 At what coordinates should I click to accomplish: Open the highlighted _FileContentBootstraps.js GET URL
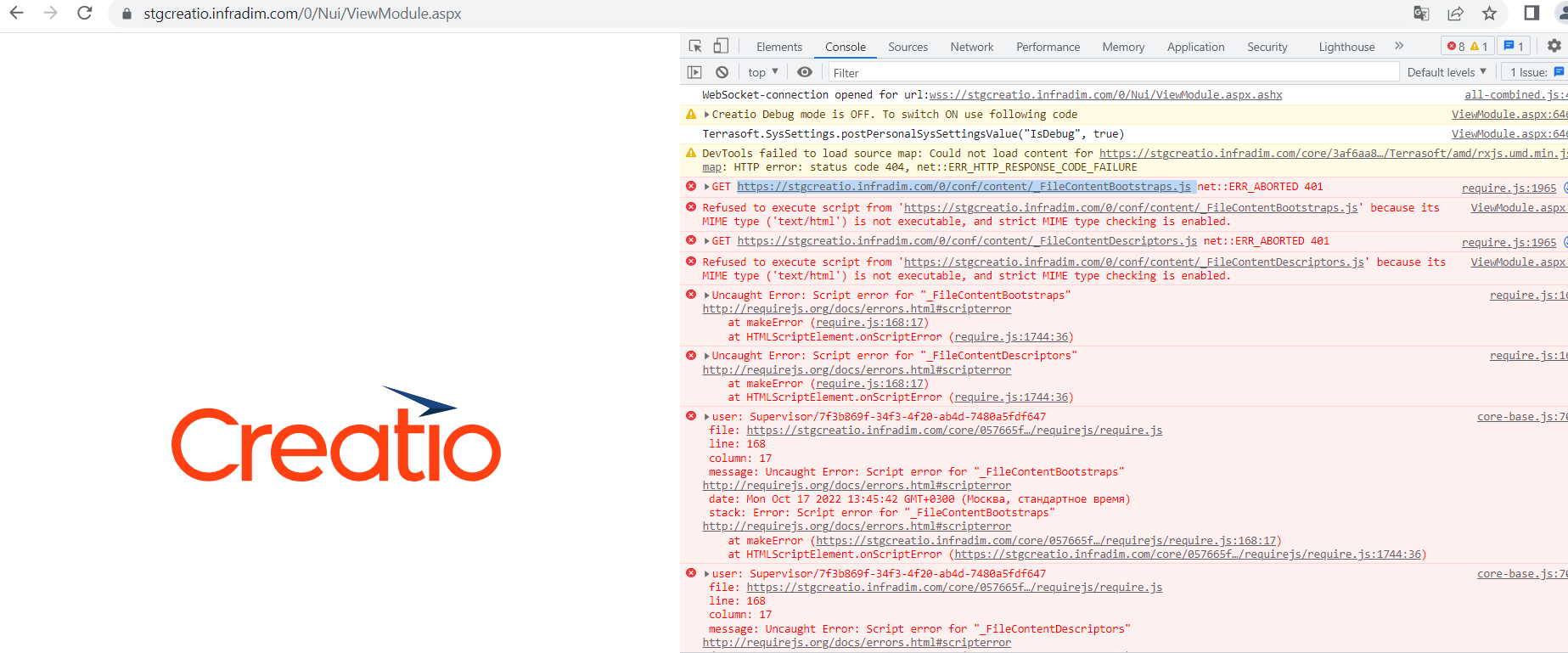(x=964, y=186)
